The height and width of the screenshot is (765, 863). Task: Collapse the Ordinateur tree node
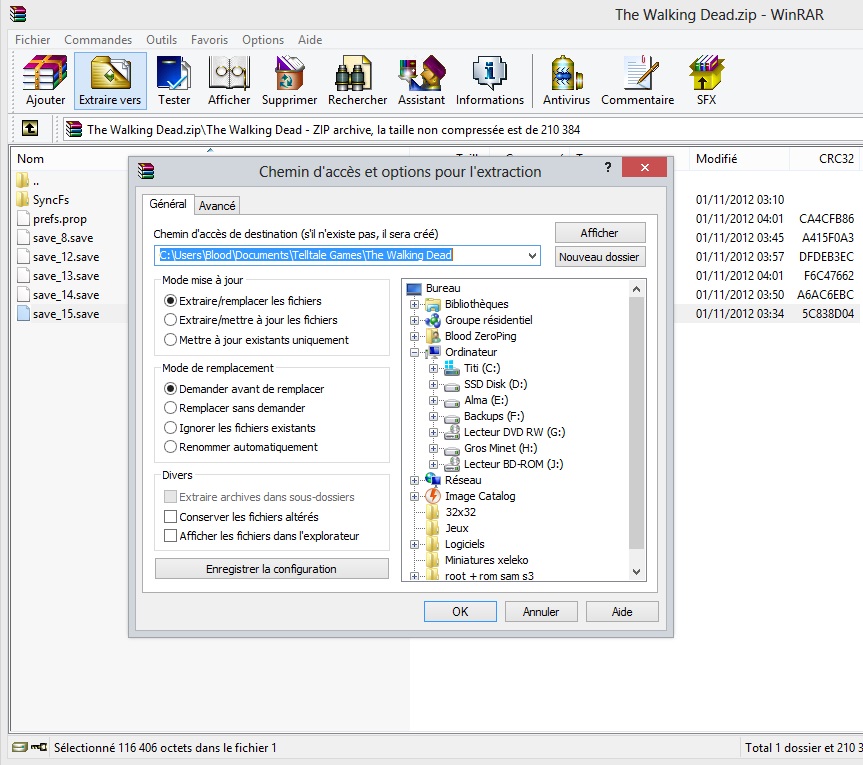[414, 352]
